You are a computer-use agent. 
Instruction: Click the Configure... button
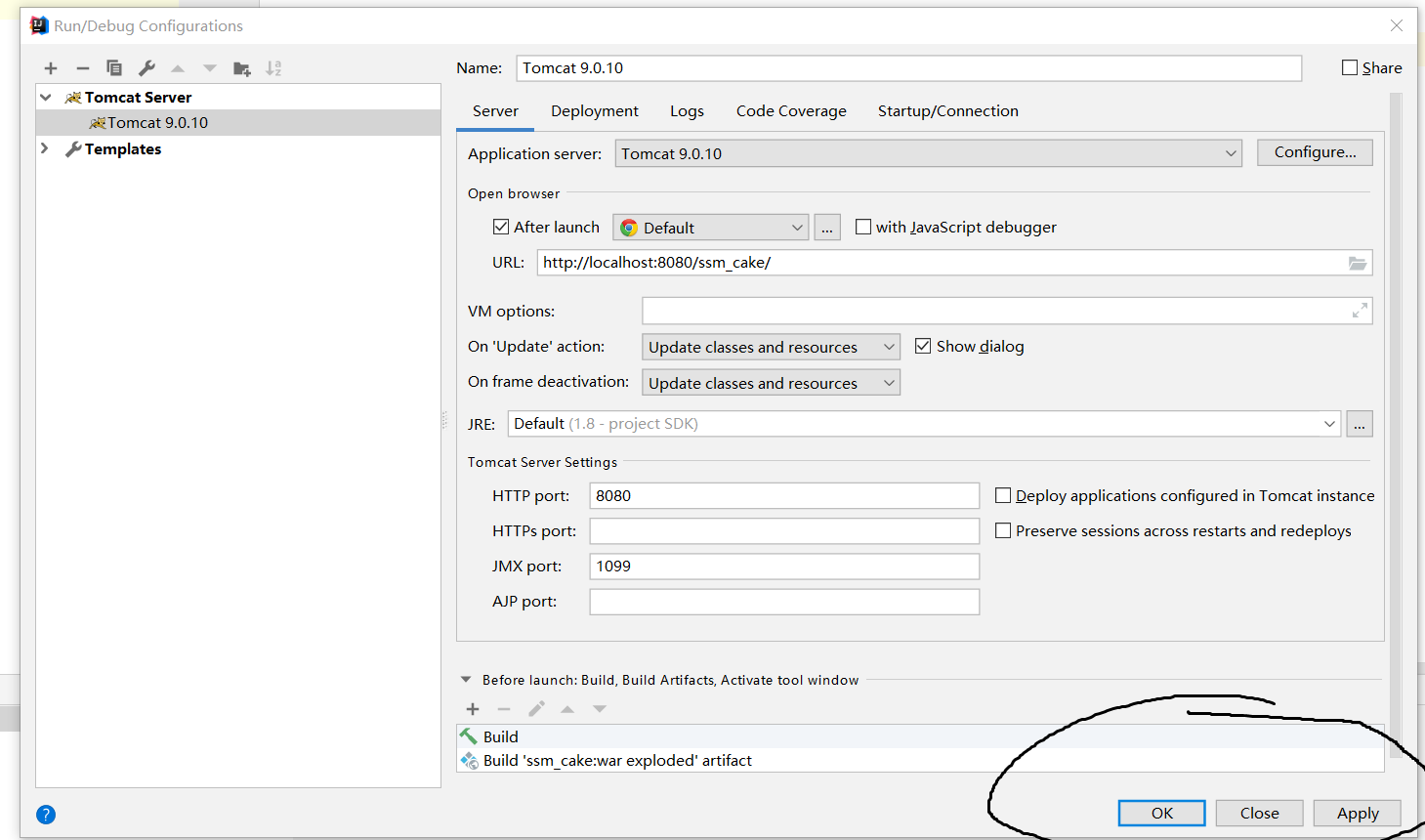point(1315,152)
